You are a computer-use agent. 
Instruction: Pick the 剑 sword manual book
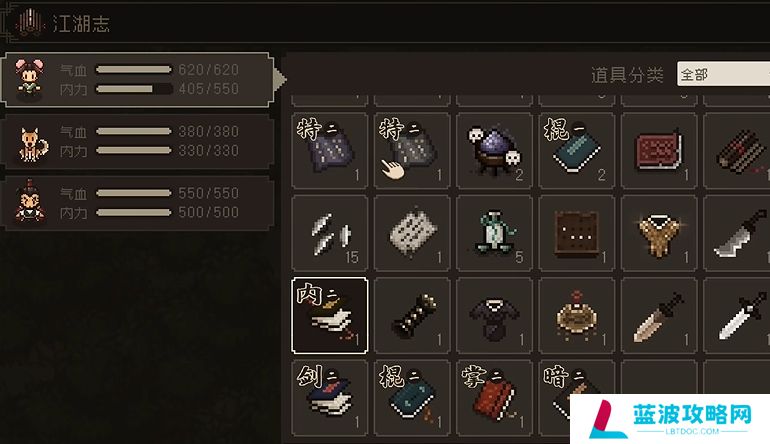click(330, 398)
